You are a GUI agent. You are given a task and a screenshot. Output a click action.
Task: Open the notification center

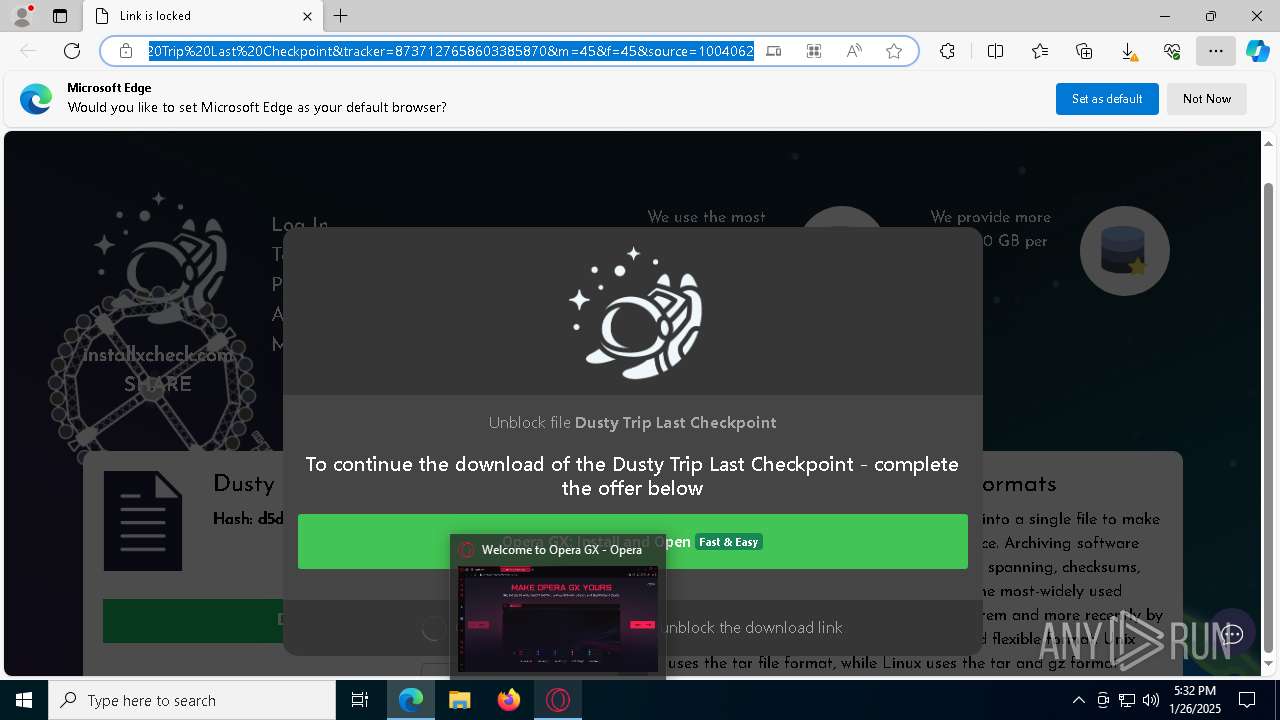(1248, 700)
